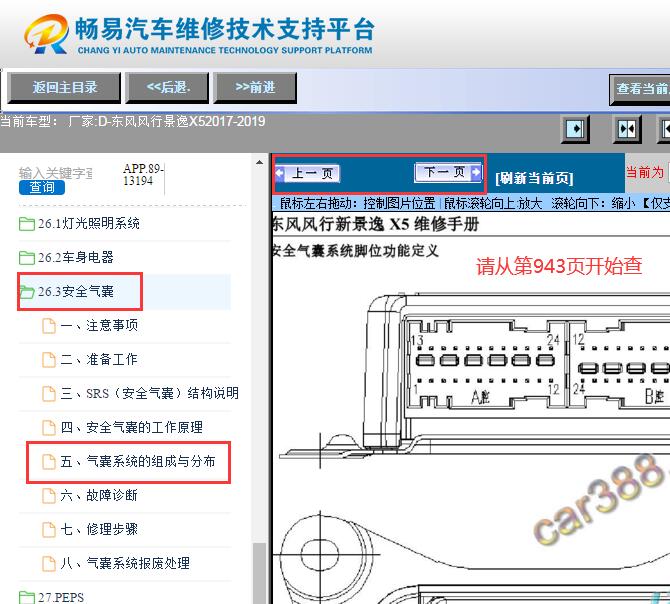Go forward with the >>前进 button

click(x=255, y=88)
